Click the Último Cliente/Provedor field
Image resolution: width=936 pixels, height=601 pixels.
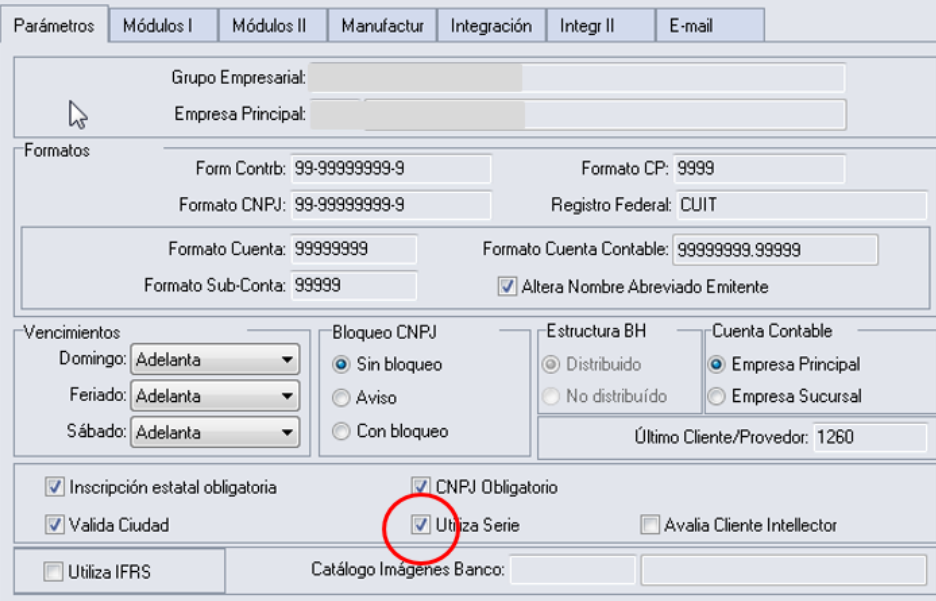pyautogui.click(x=870, y=437)
